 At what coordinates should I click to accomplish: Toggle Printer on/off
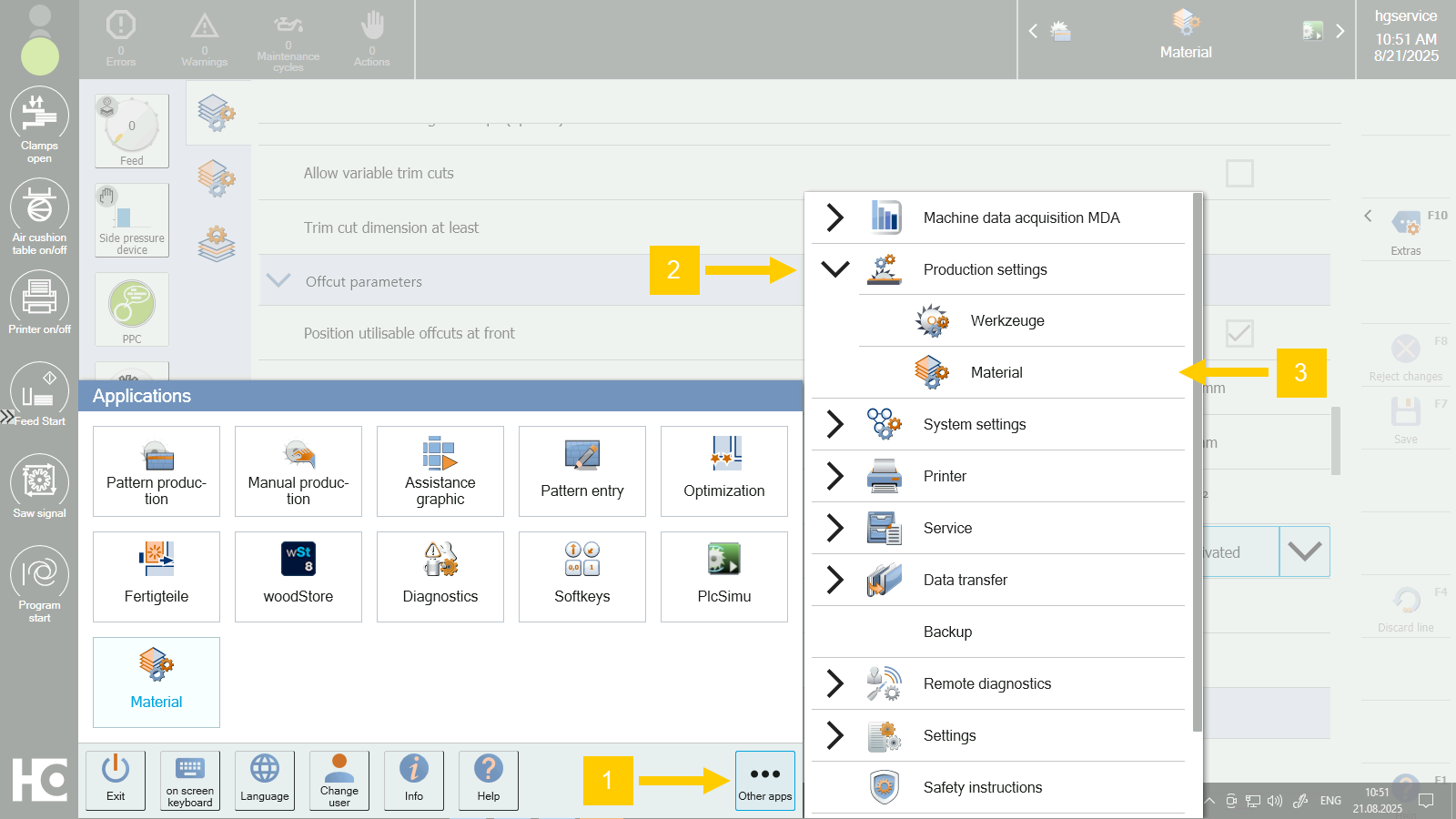pos(39,304)
